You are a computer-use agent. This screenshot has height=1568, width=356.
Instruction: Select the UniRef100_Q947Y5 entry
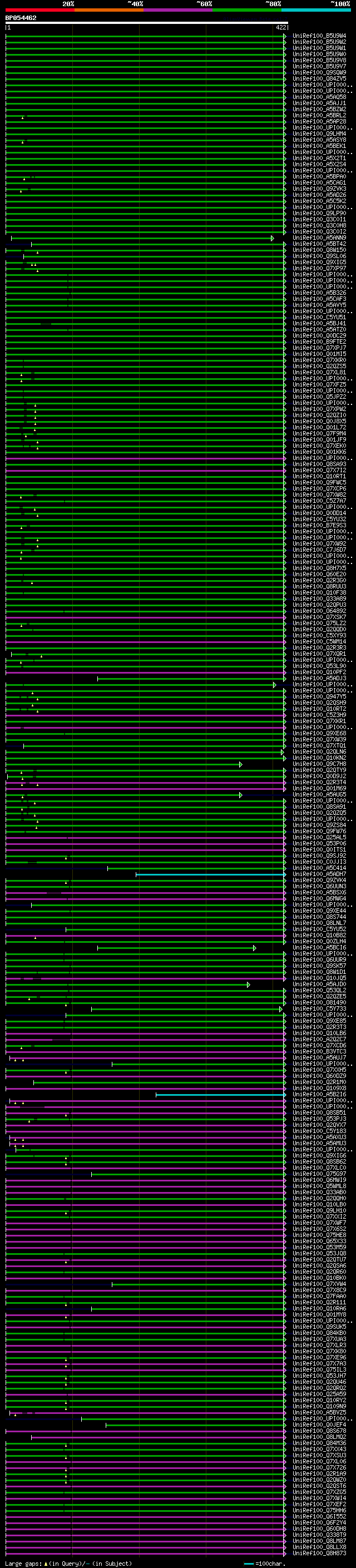point(319,697)
